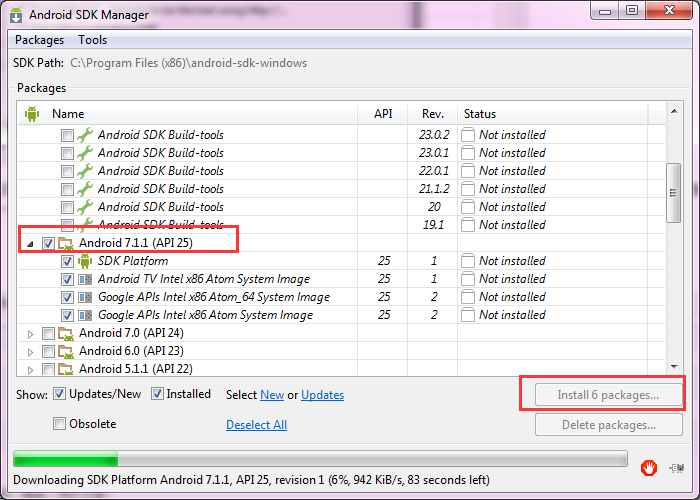Open the Packages menu
This screenshot has height=500, width=700.
click(x=39, y=40)
